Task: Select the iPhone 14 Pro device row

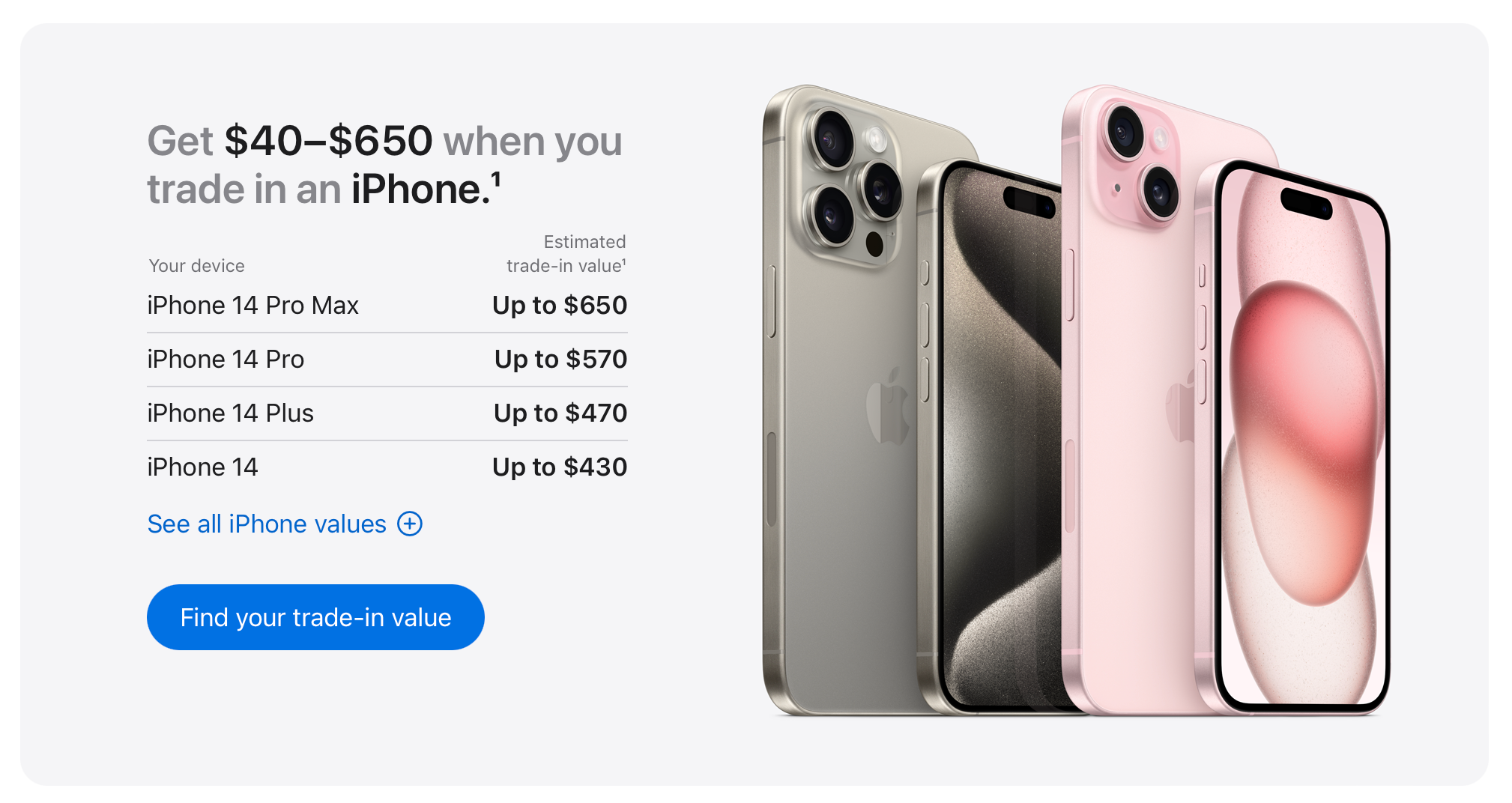Action: tap(387, 360)
